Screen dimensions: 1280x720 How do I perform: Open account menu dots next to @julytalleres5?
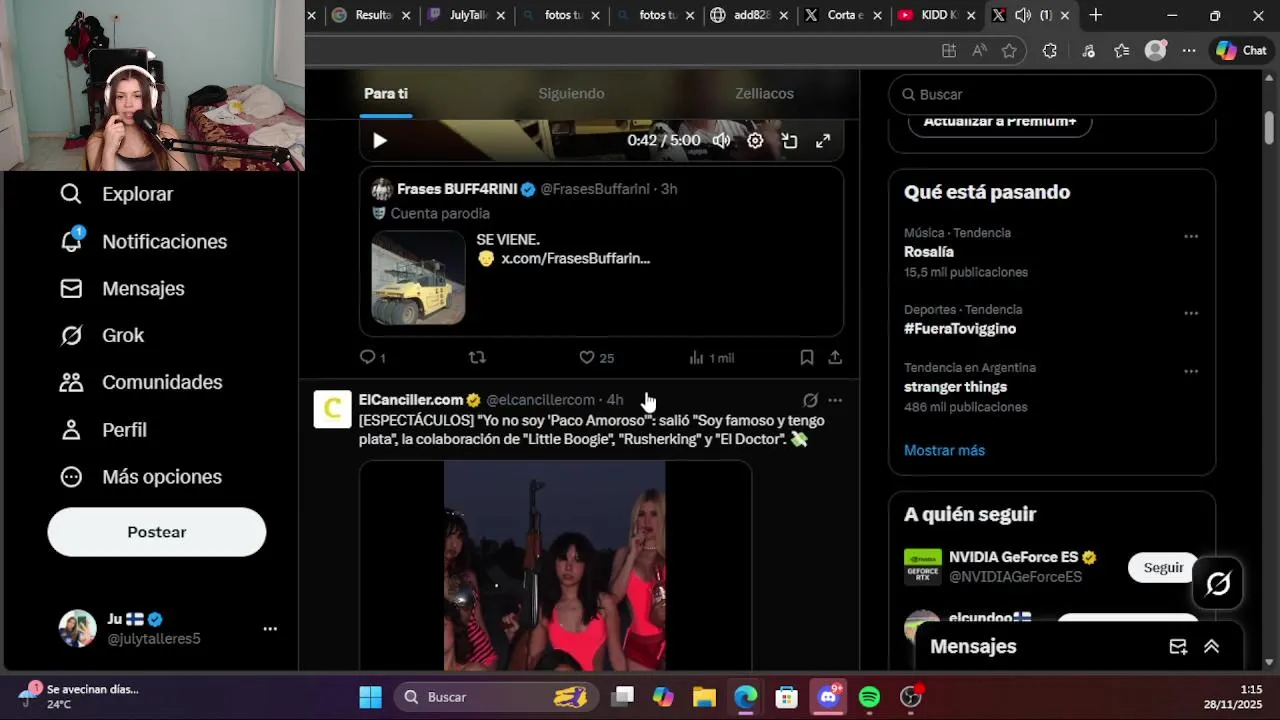[270, 629]
